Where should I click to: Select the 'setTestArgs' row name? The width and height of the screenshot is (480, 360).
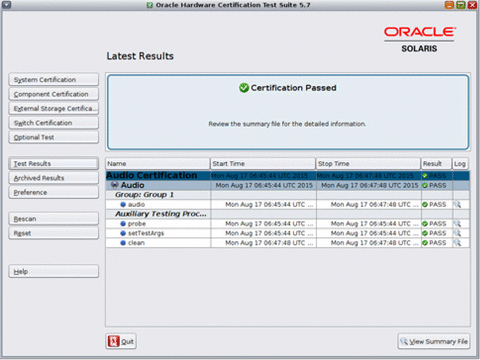tap(146, 233)
